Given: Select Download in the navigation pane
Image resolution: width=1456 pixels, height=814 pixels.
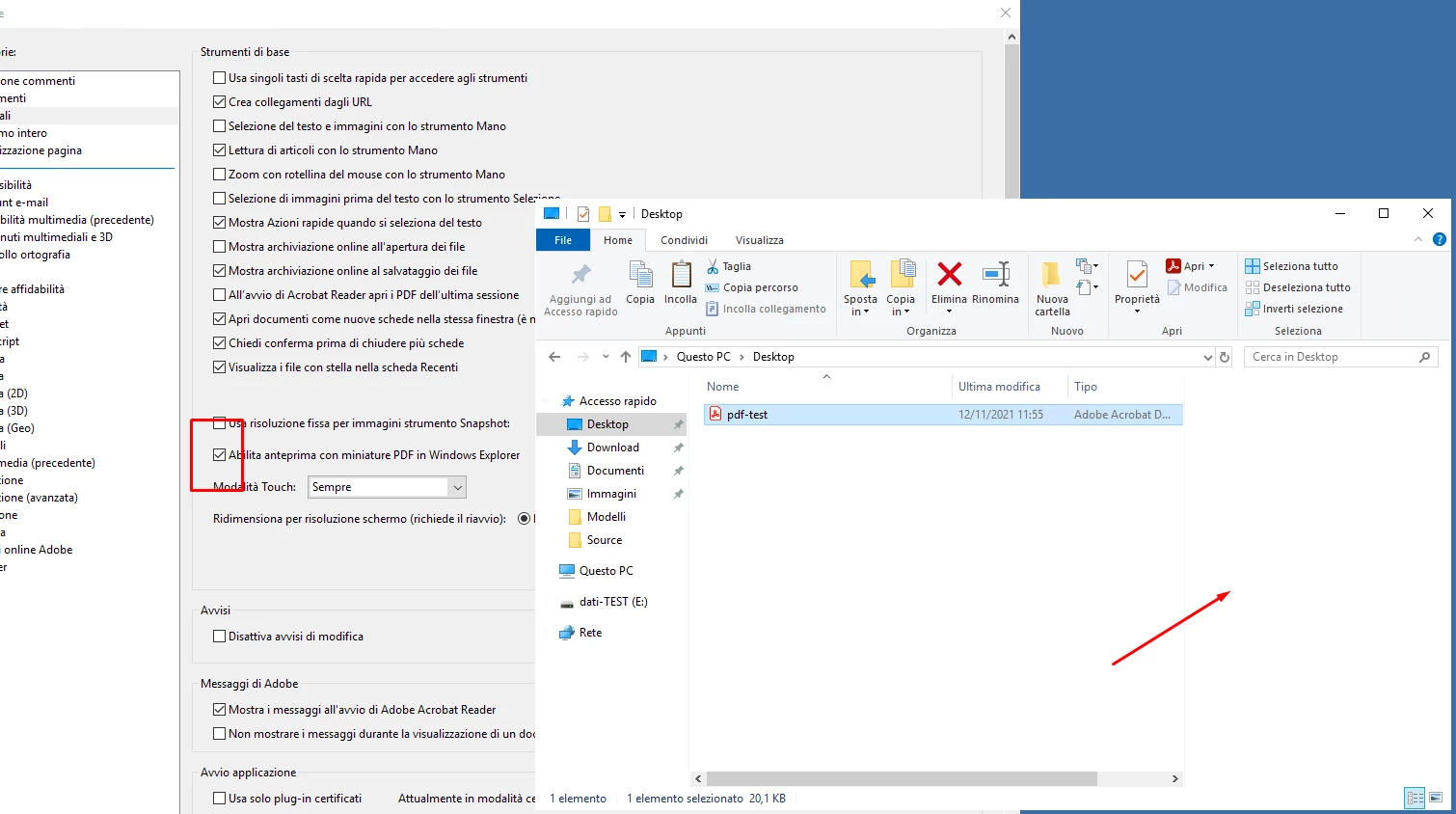Looking at the screenshot, I should (613, 448).
